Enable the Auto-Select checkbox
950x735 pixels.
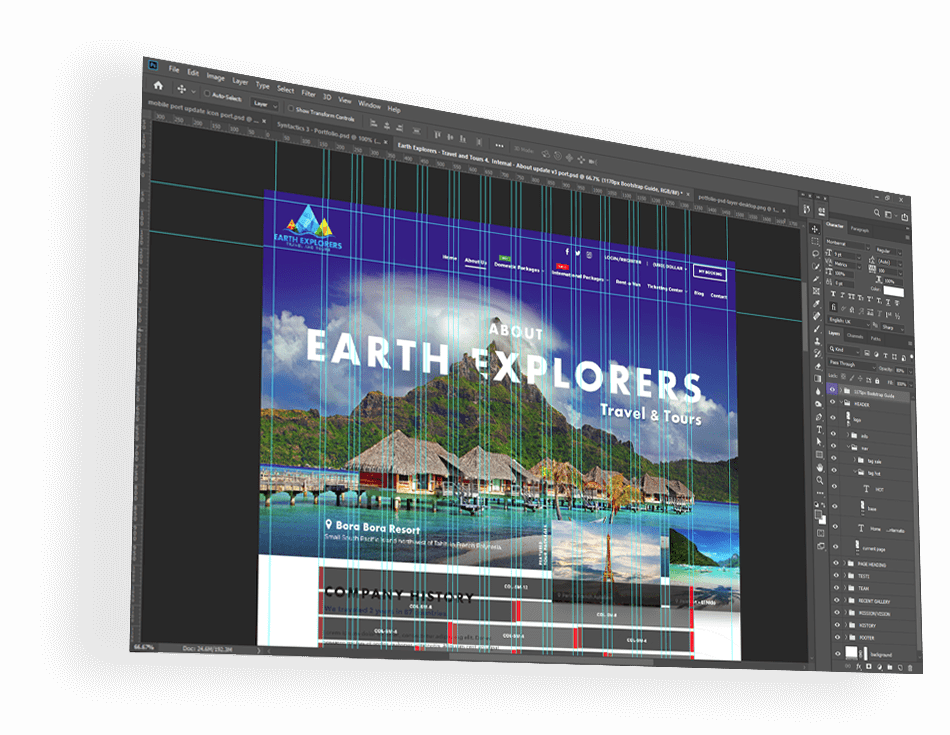[x=207, y=93]
